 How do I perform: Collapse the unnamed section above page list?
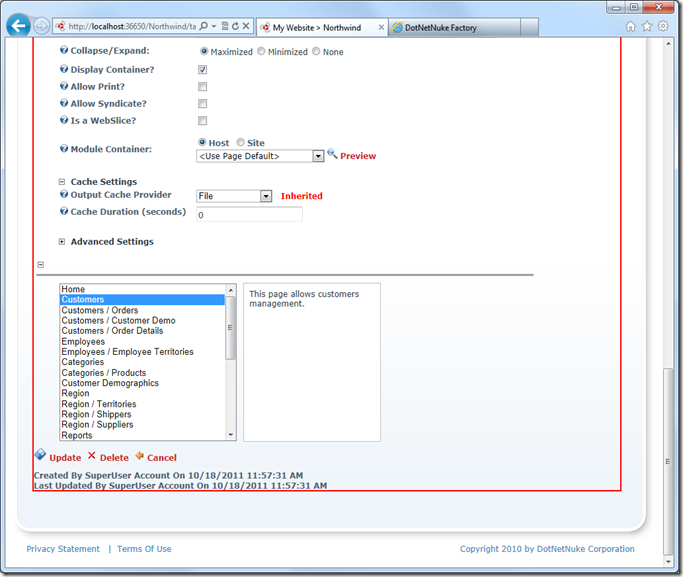click(x=41, y=265)
